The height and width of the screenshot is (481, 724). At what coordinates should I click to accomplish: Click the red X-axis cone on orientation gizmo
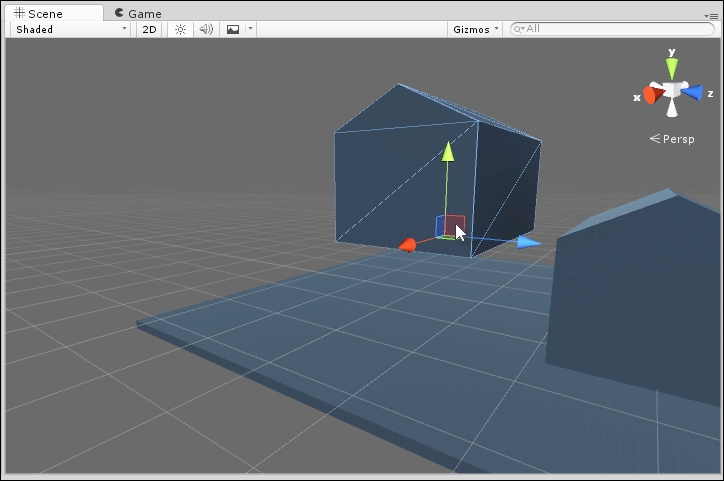[651, 95]
